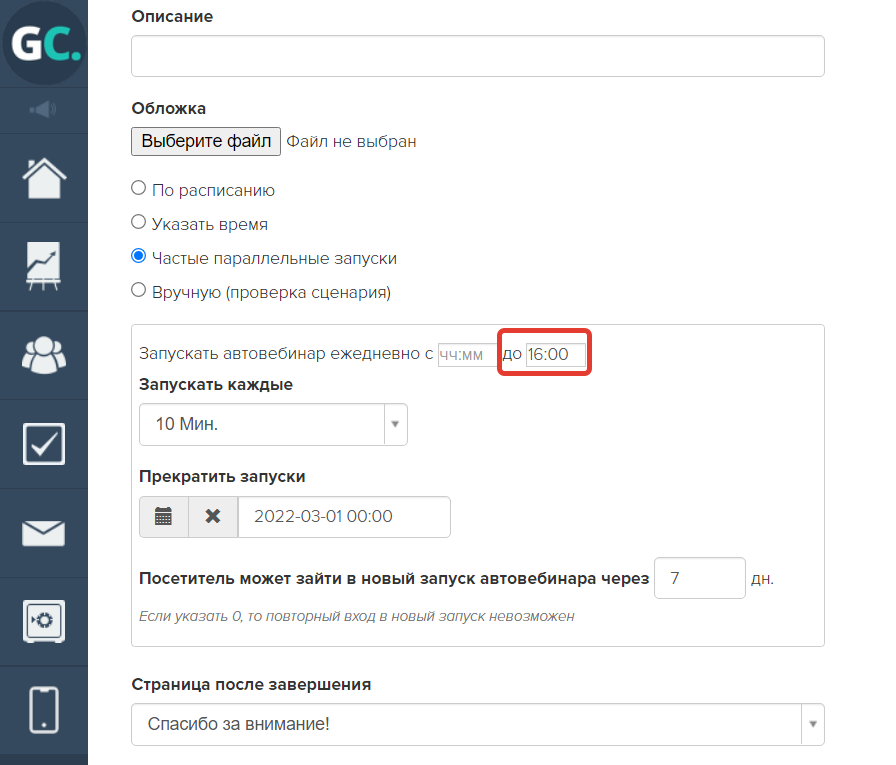Click the GC logo in sidebar
This screenshot has height=765, width=896.
point(44,43)
